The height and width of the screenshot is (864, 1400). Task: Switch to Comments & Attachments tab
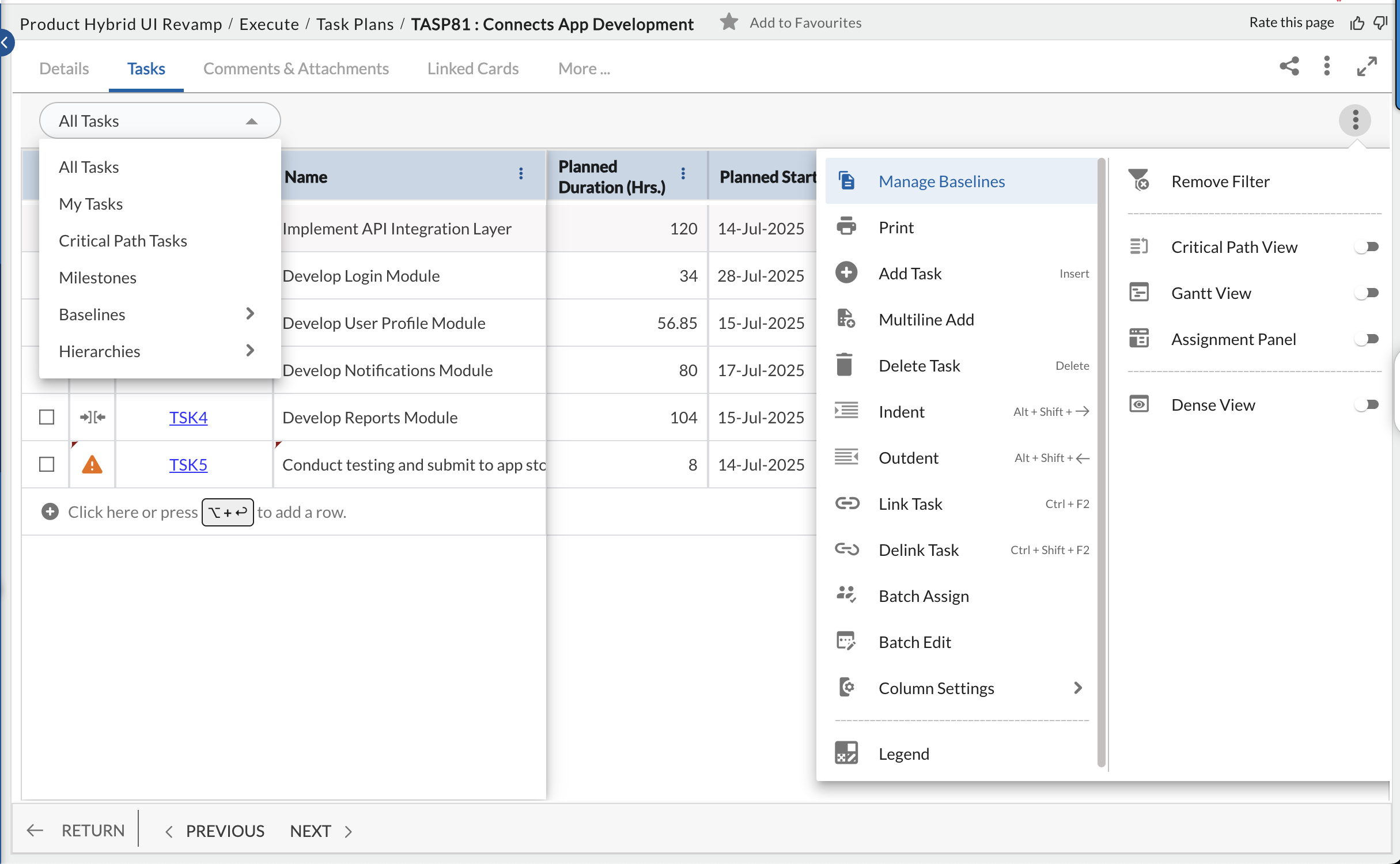296,69
